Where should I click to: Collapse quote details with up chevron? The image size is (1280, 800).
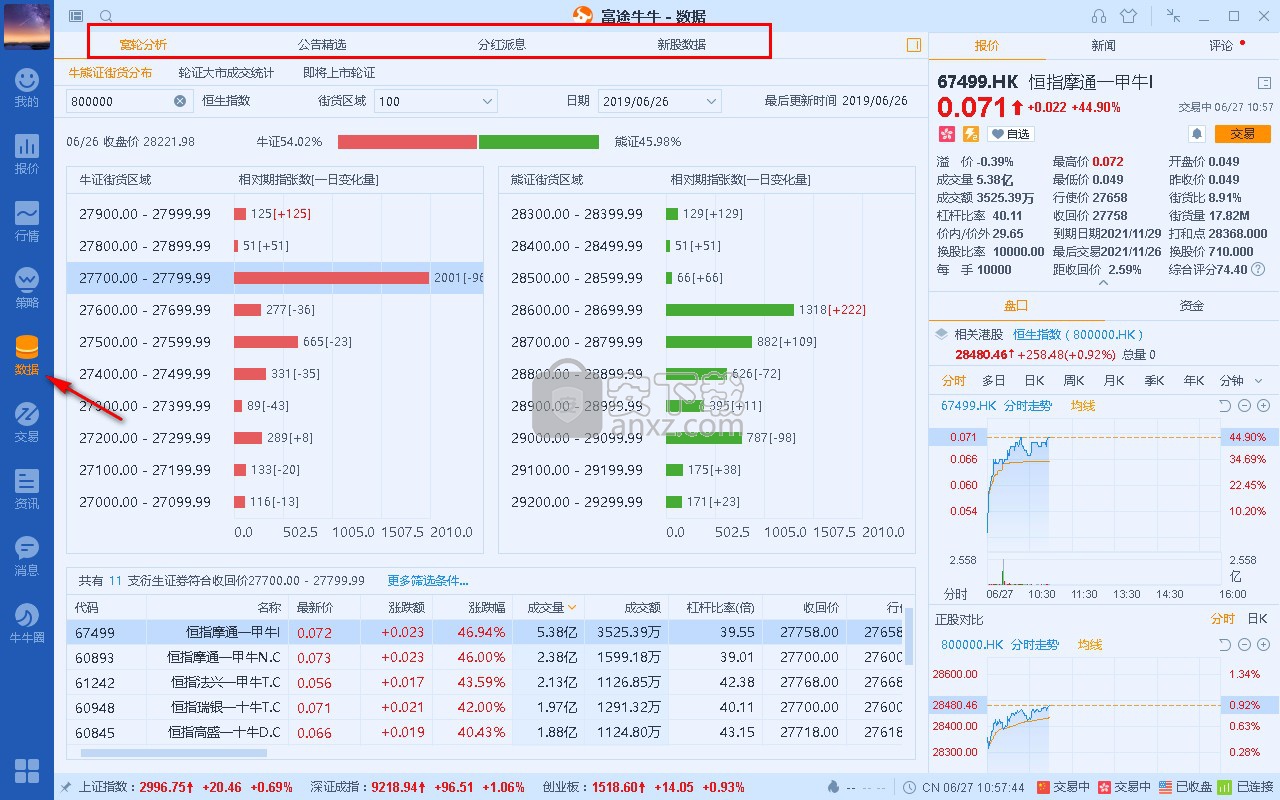pos(1104,283)
